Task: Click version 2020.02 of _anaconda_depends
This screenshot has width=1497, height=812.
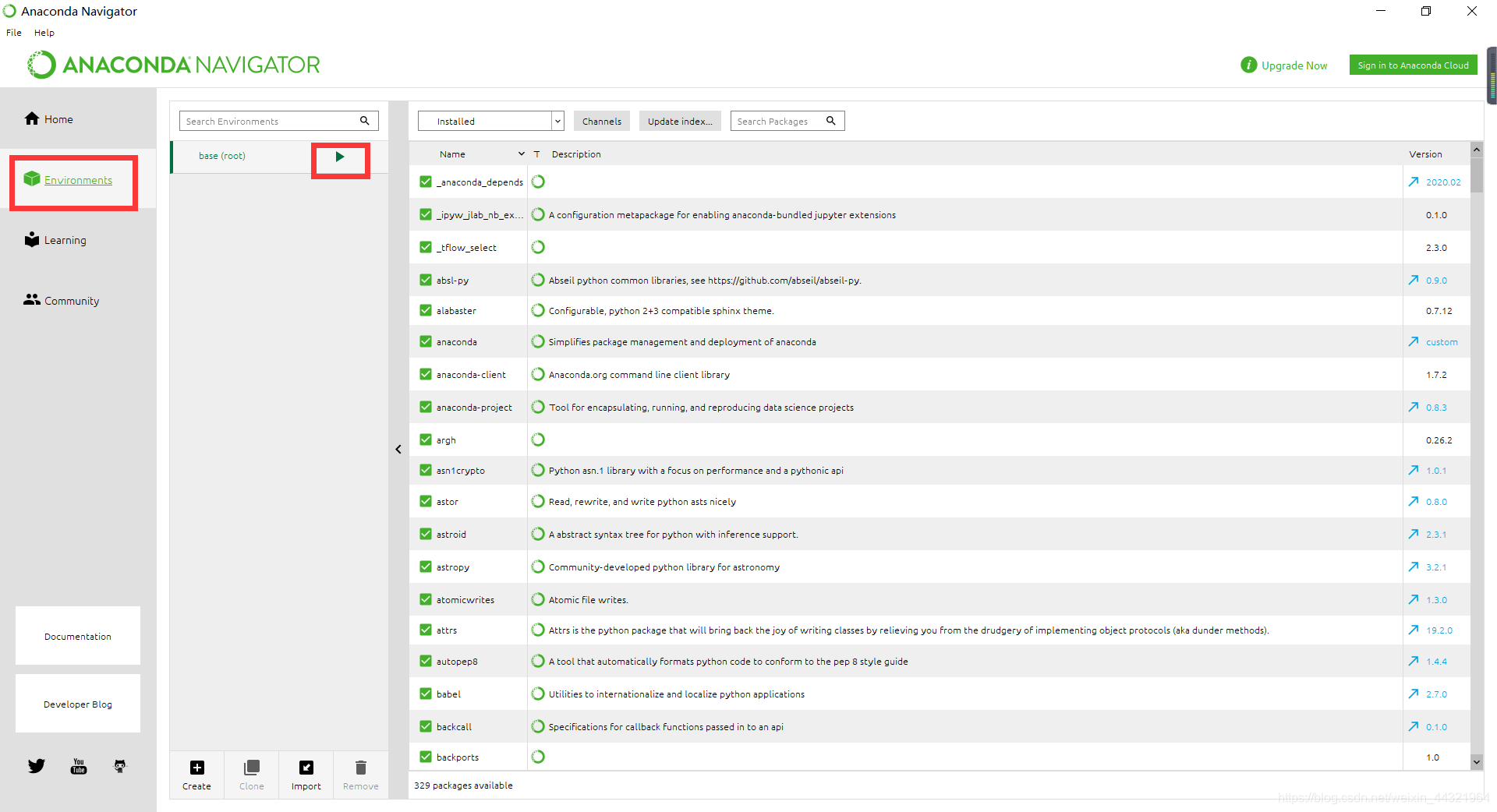Action: point(1443,182)
